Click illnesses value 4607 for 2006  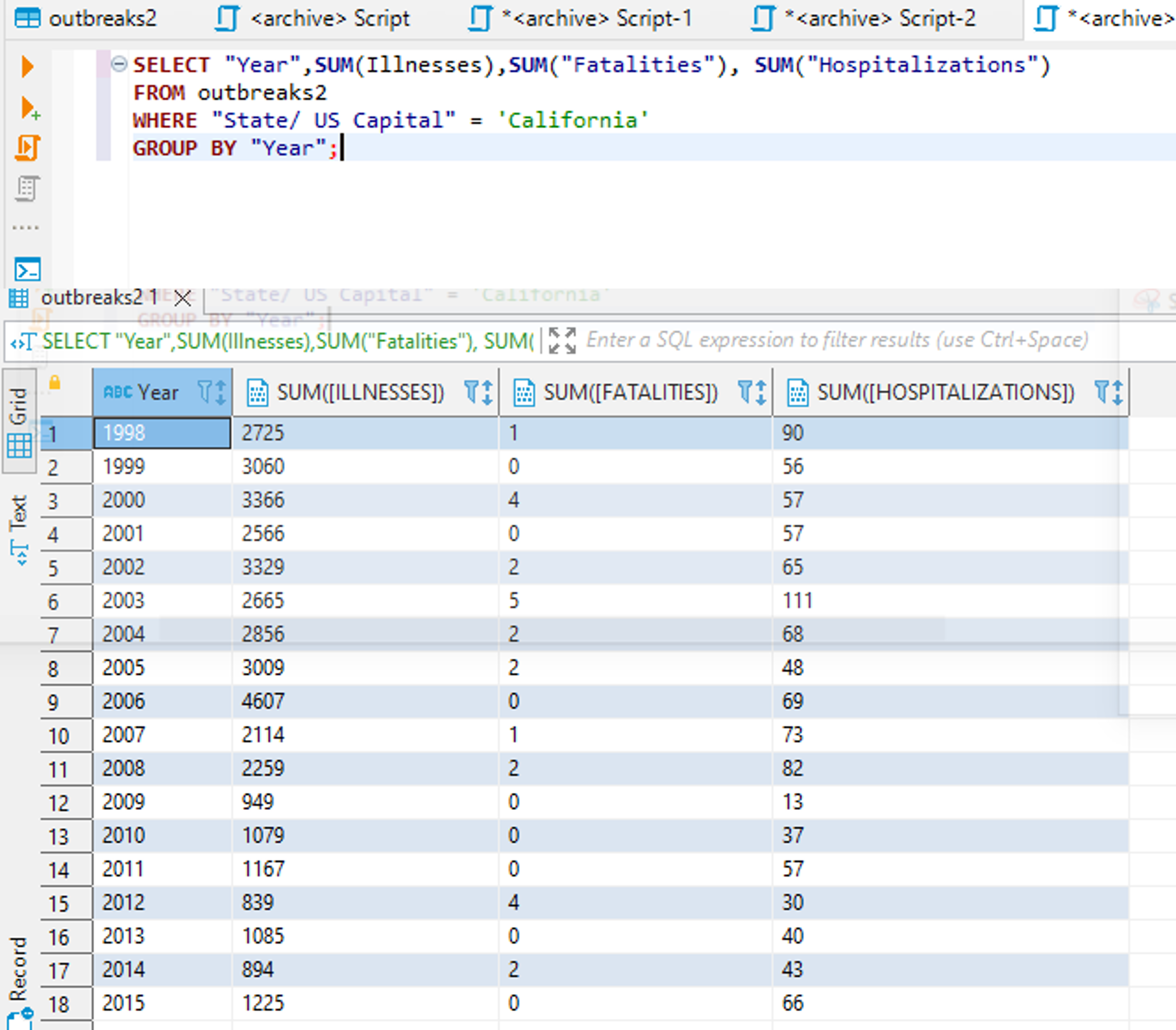365,701
